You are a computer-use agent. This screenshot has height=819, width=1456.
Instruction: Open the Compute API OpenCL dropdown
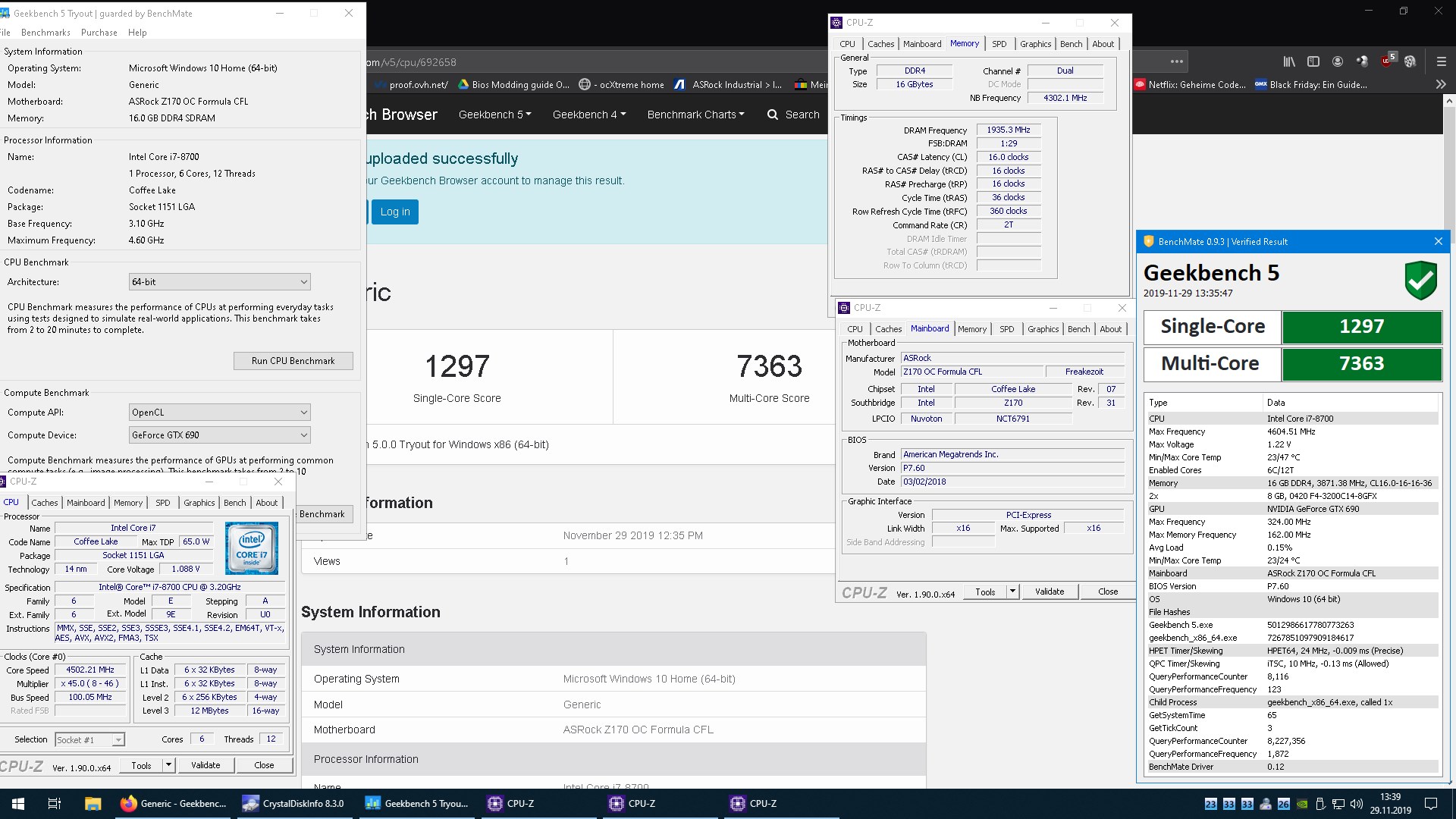pyautogui.click(x=219, y=412)
